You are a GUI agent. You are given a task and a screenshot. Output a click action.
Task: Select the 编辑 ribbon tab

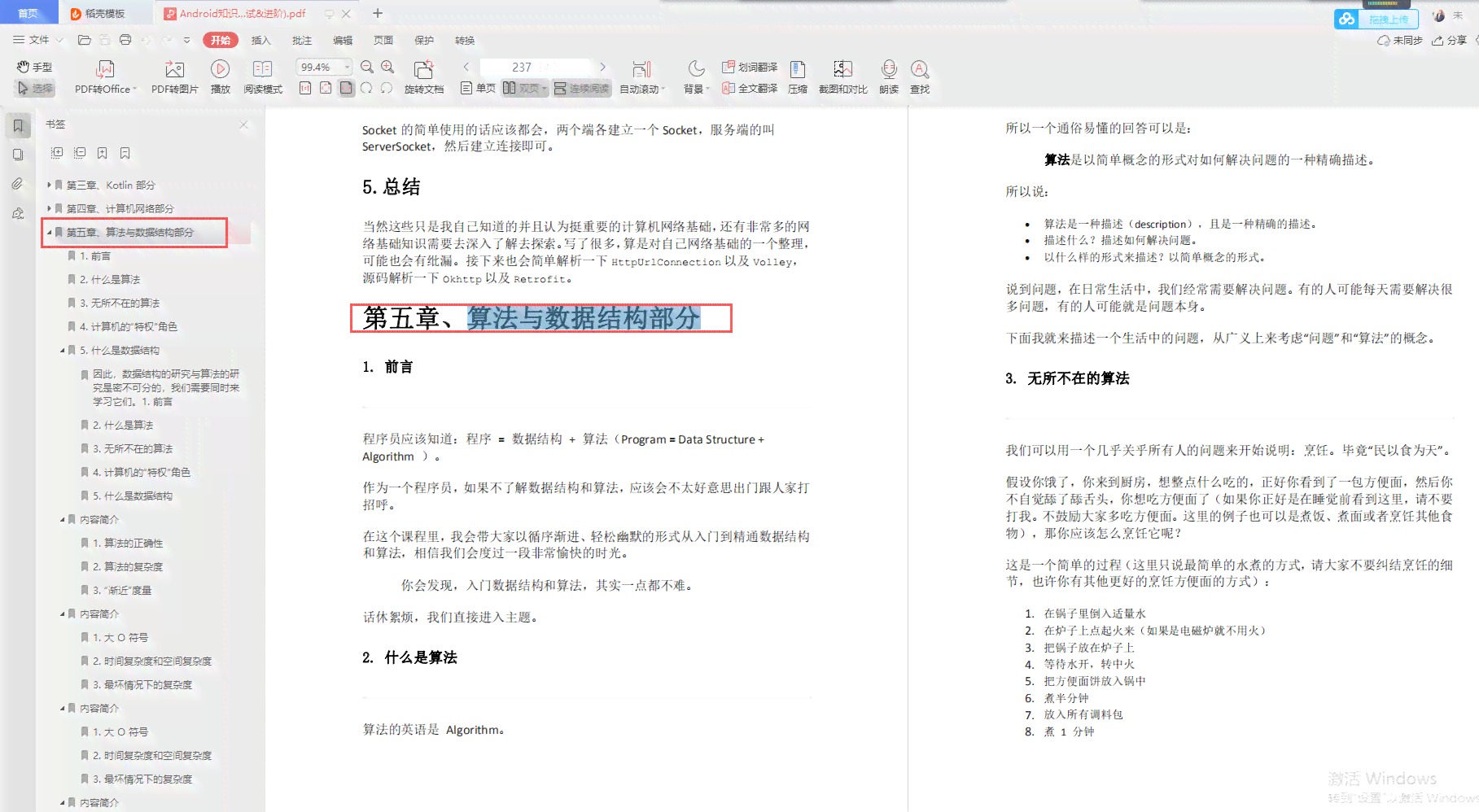point(343,40)
